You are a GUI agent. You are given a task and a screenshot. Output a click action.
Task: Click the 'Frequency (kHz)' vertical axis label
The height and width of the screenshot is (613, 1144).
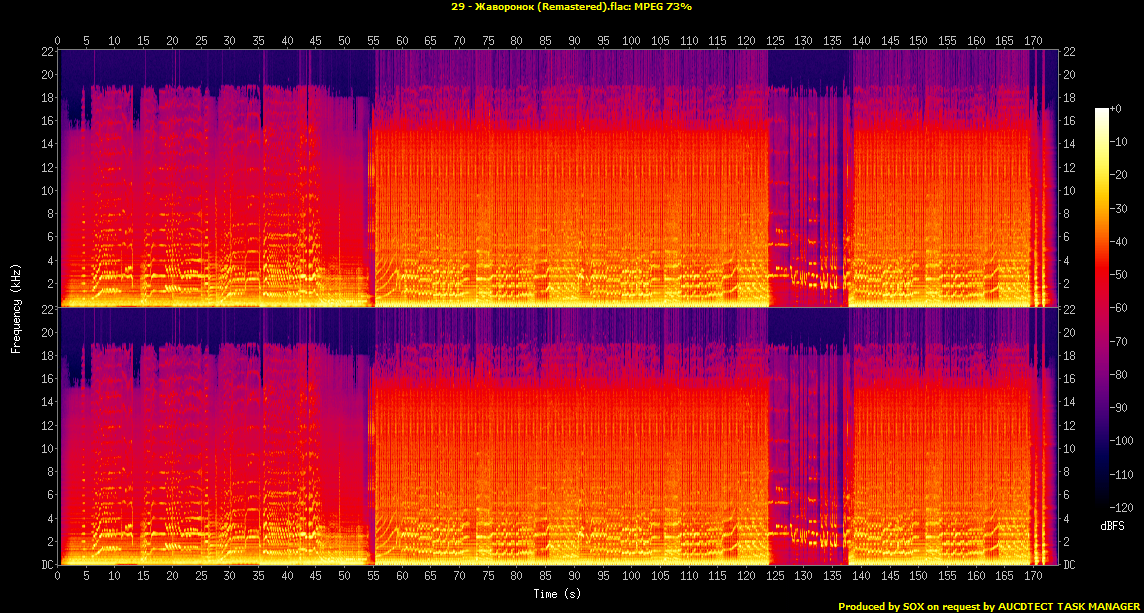pyautogui.click(x=16, y=308)
